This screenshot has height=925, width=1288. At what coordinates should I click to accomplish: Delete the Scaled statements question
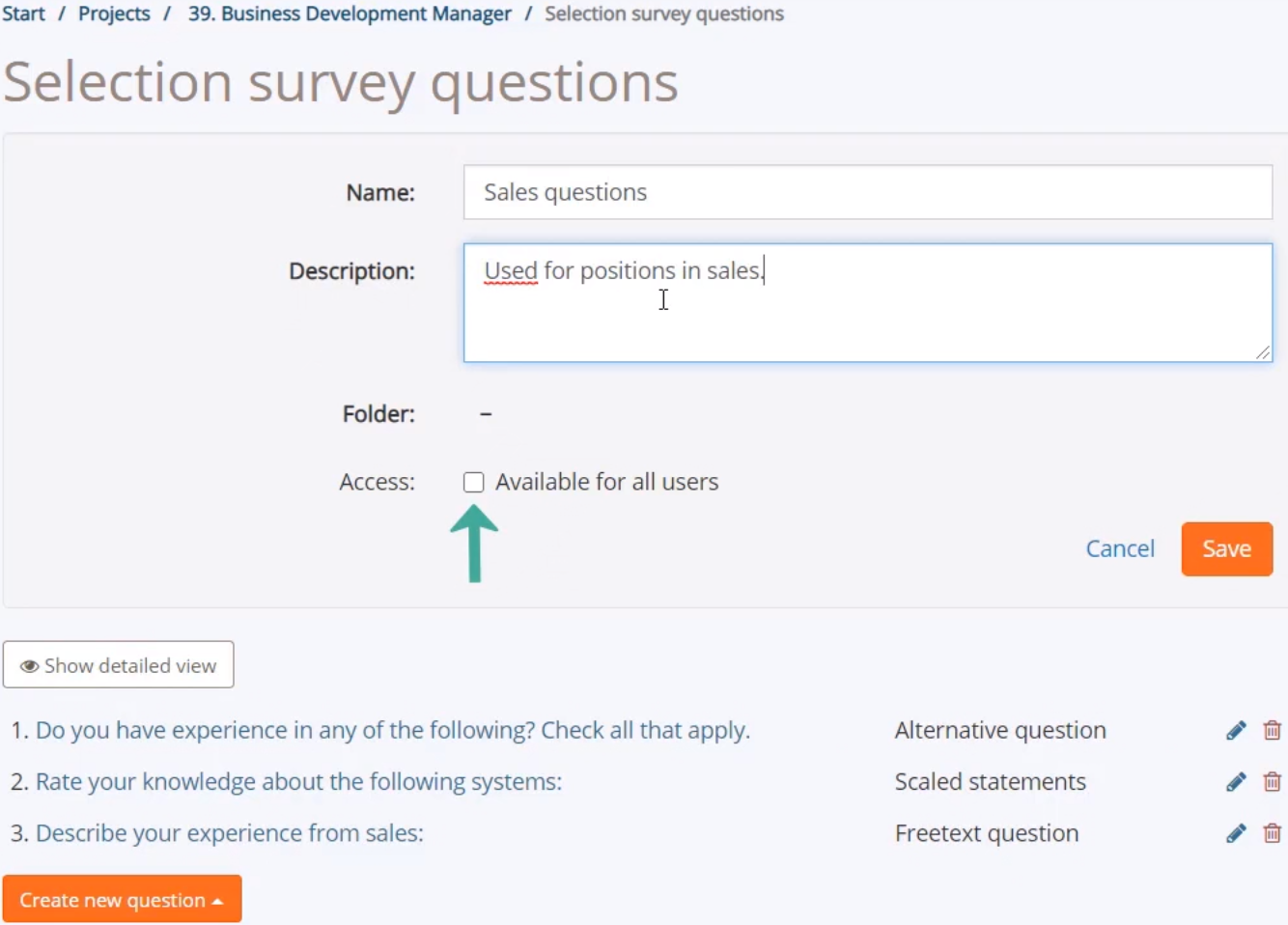pyautogui.click(x=1273, y=782)
